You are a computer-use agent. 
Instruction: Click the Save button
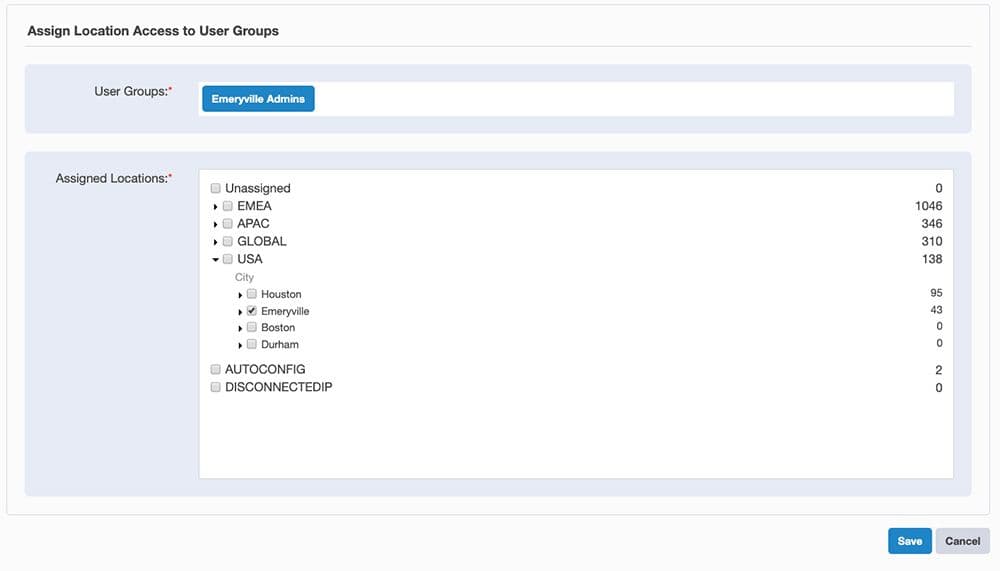(x=909, y=541)
